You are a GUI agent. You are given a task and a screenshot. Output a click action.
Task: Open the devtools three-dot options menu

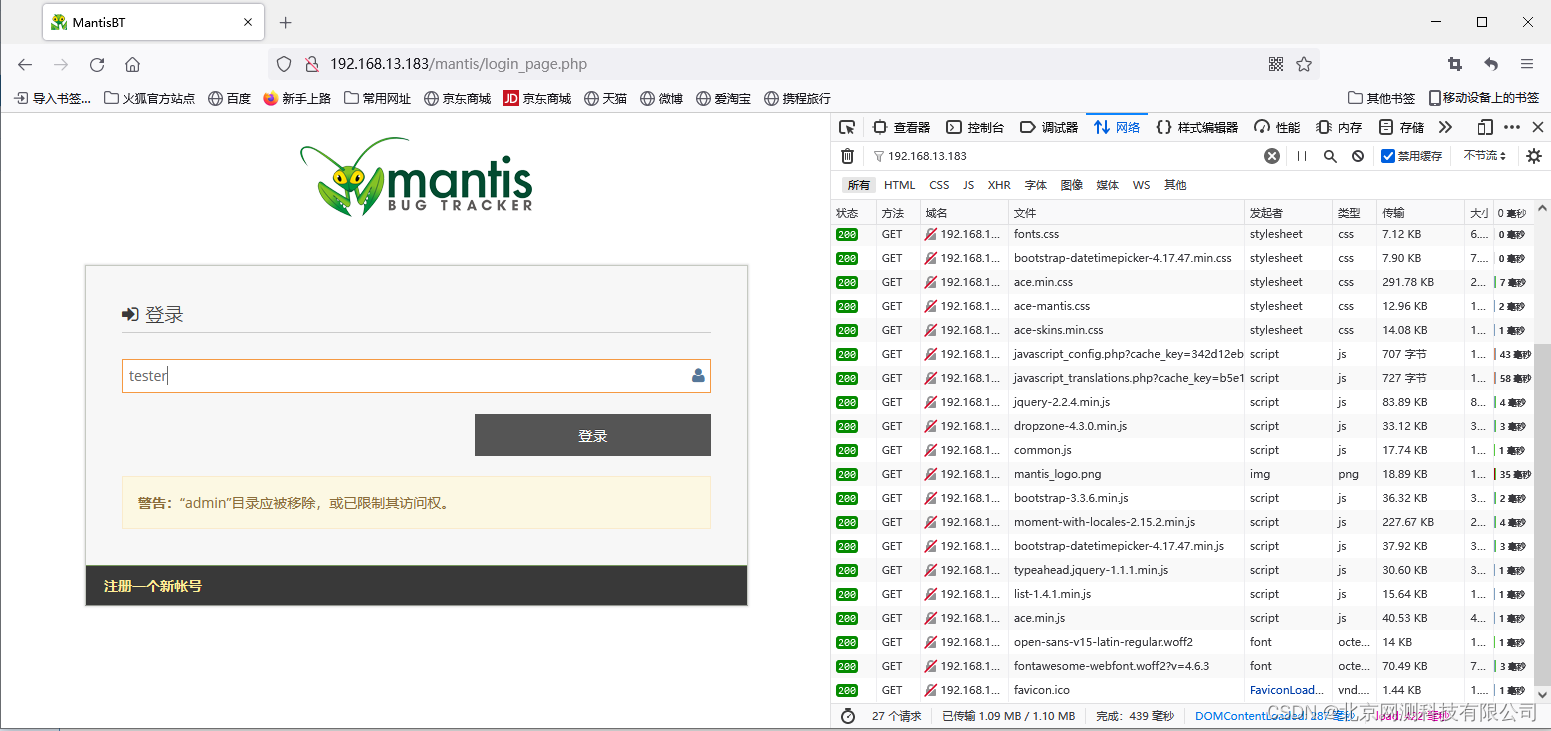(x=1512, y=127)
